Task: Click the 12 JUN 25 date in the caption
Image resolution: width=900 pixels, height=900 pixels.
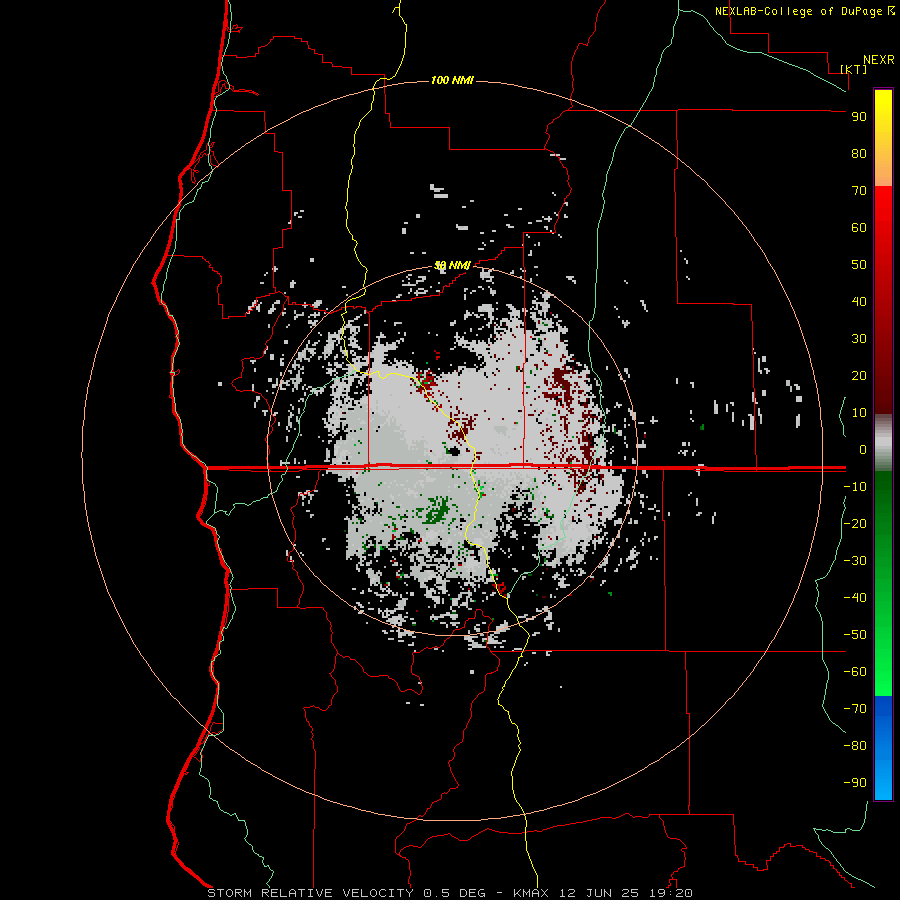Action: [597, 893]
